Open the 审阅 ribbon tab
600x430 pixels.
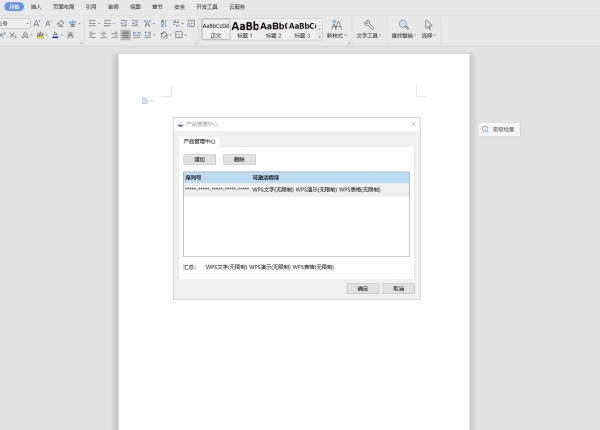113,6
